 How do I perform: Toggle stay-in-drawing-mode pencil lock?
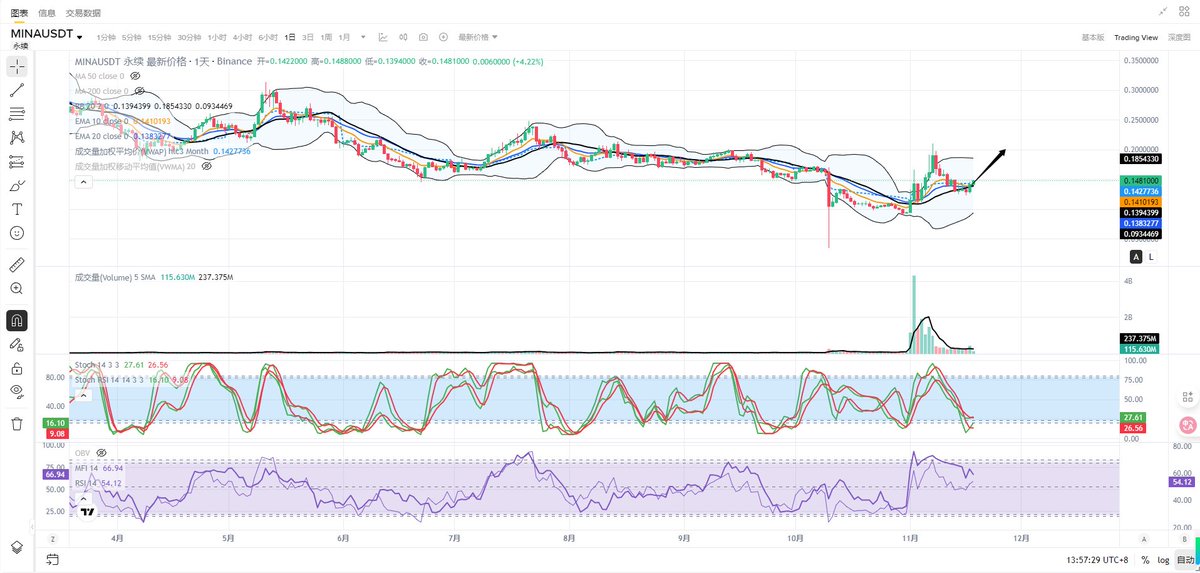pyautogui.click(x=17, y=345)
